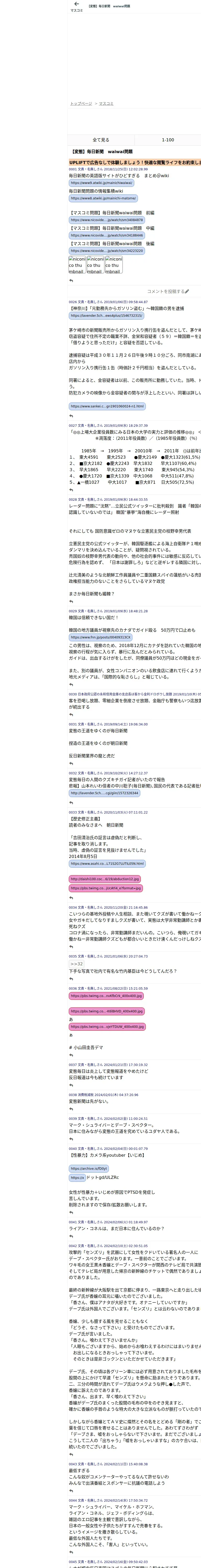Open third niconico thumbnail image

tap(114, 265)
